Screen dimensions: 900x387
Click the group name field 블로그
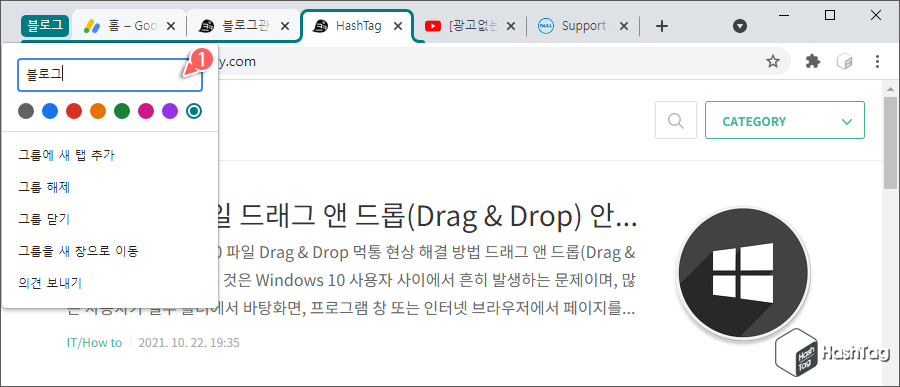(110, 75)
